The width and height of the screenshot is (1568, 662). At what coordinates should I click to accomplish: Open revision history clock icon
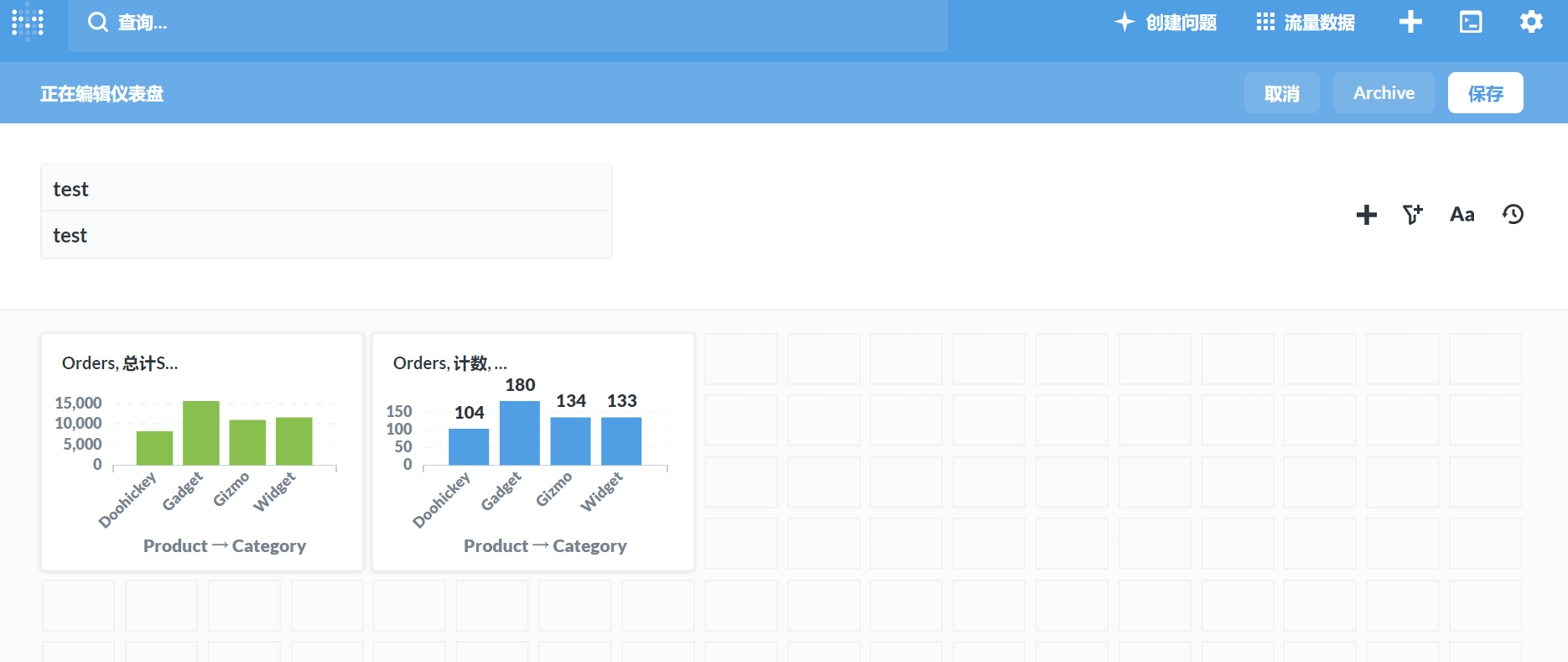1513,215
